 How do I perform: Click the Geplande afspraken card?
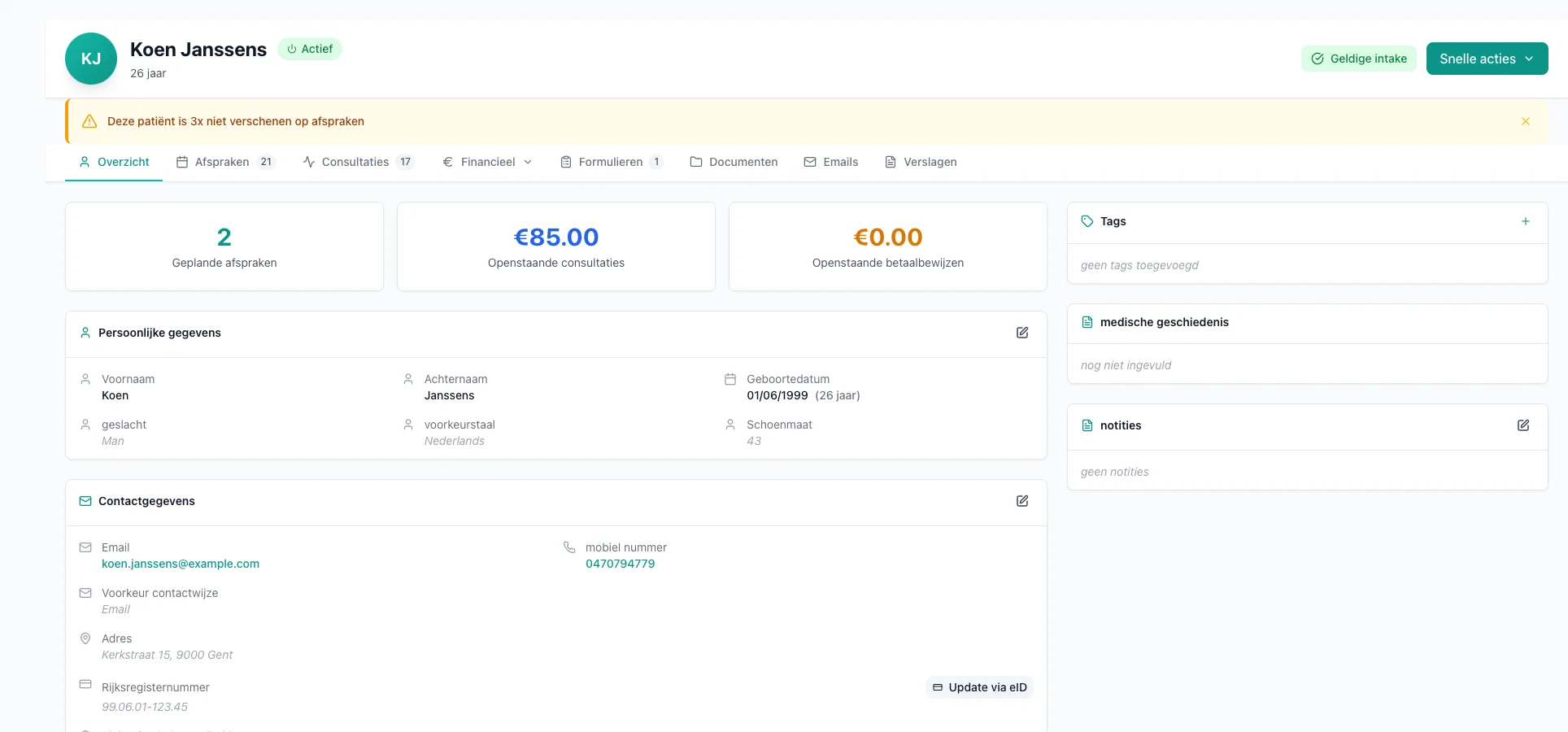(x=224, y=246)
